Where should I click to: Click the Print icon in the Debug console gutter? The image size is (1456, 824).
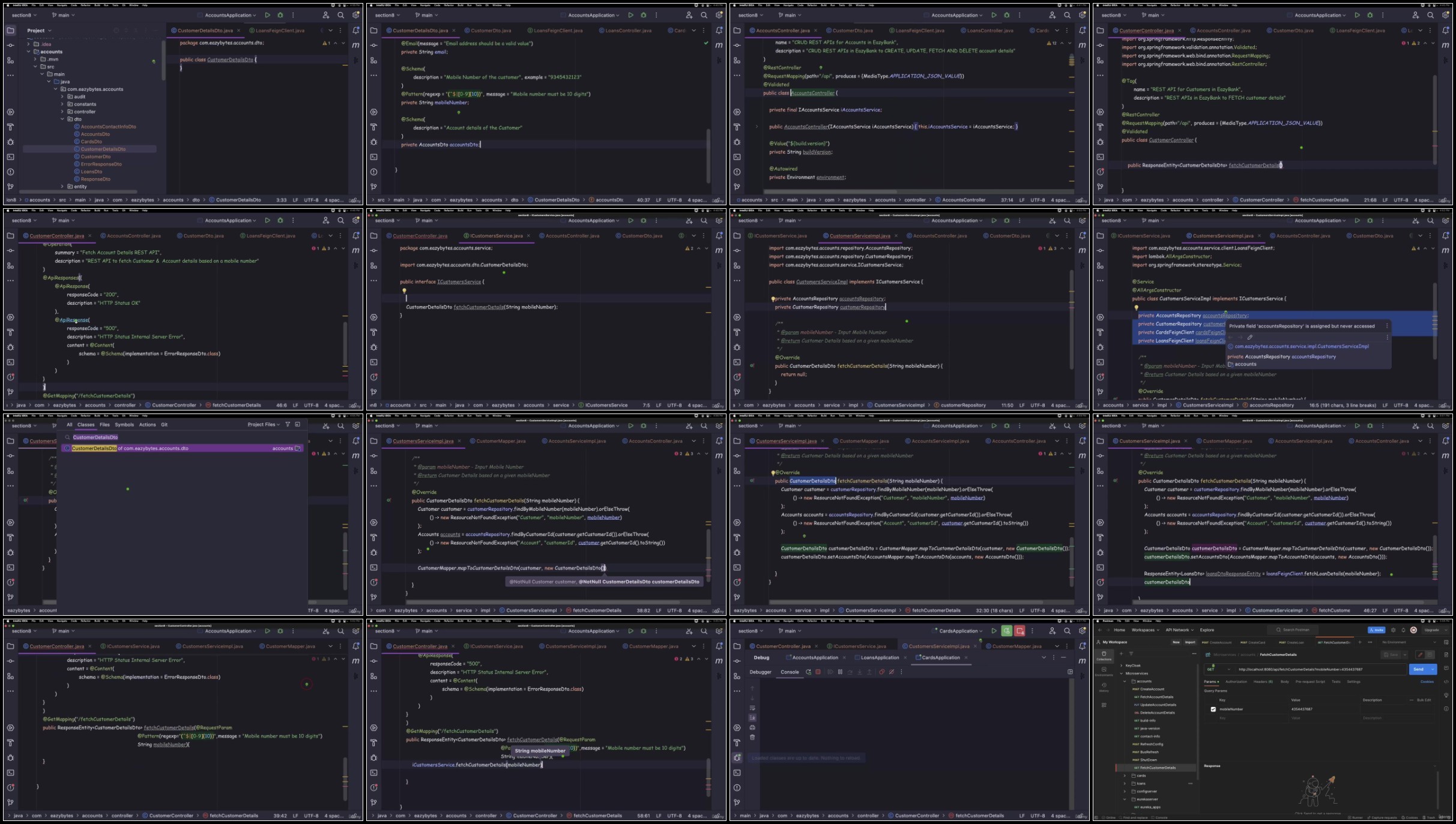pos(752,727)
